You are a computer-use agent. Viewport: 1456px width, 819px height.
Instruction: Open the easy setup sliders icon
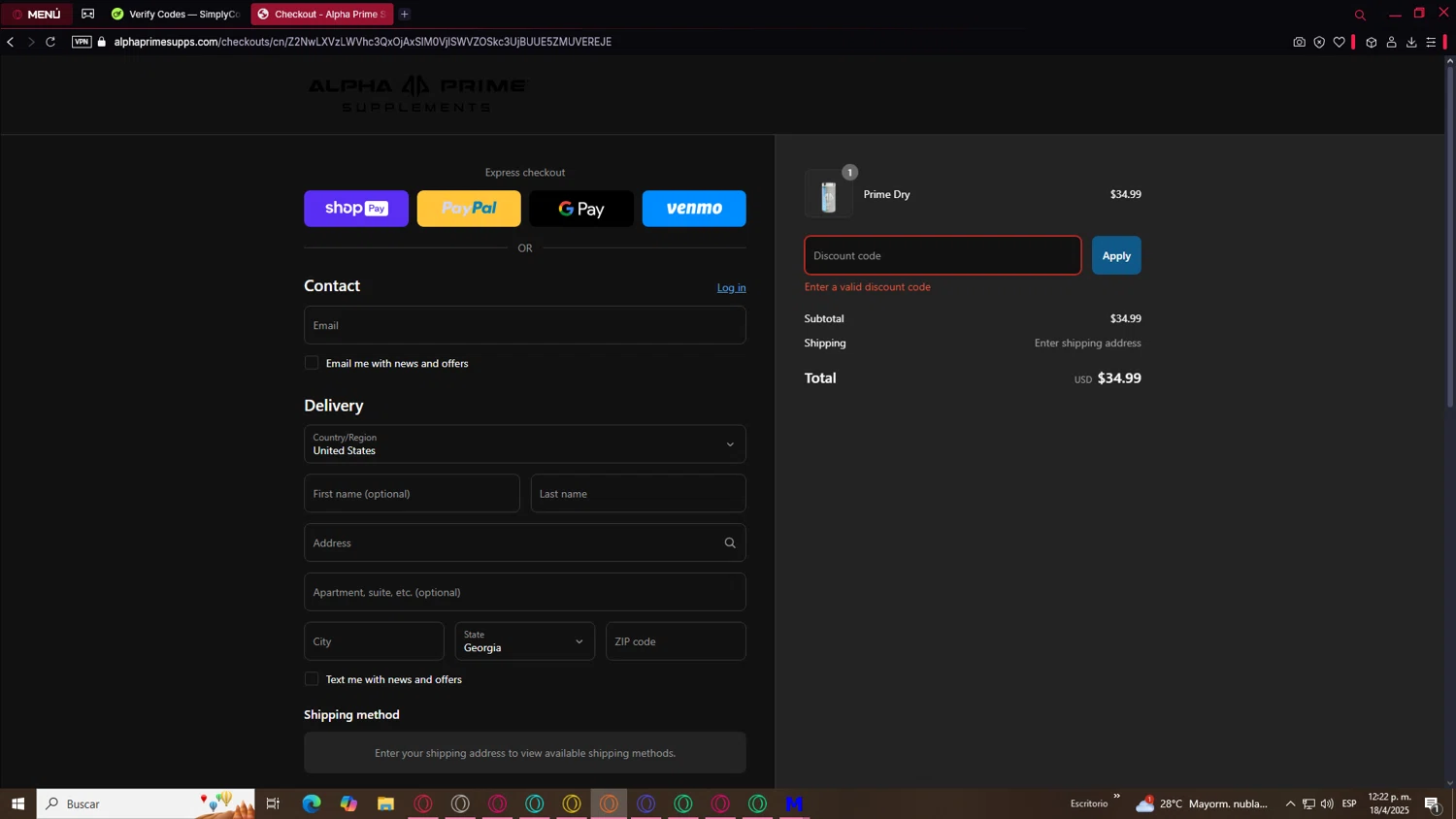pyautogui.click(x=1431, y=42)
